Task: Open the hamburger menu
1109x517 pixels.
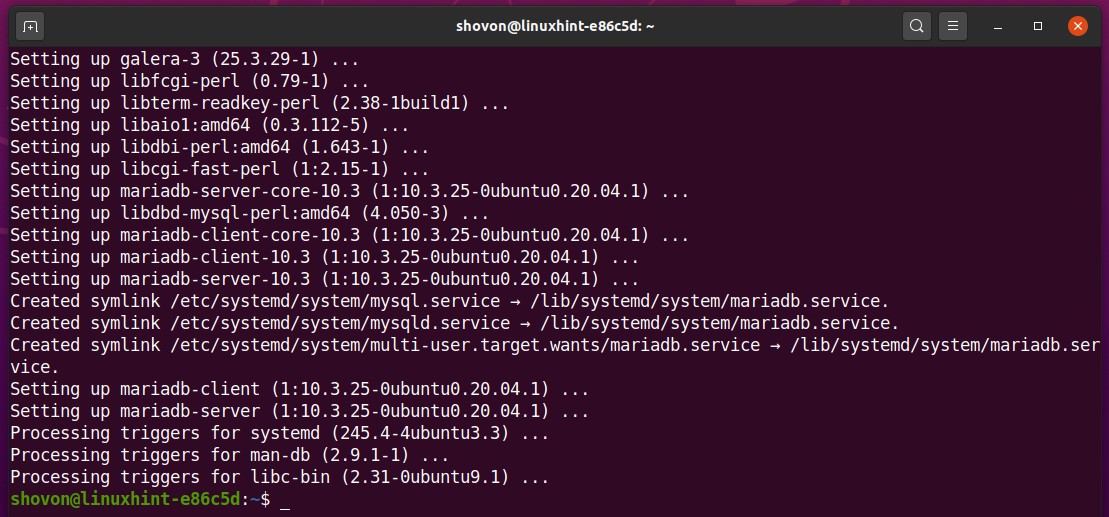Action: coord(953,24)
